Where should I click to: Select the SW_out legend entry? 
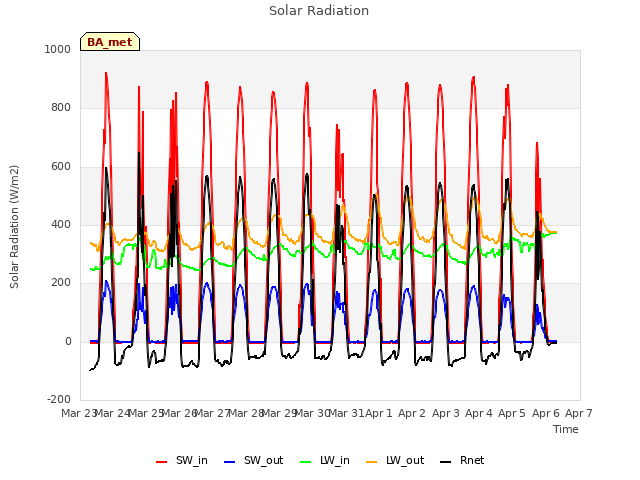click(x=253, y=461)
